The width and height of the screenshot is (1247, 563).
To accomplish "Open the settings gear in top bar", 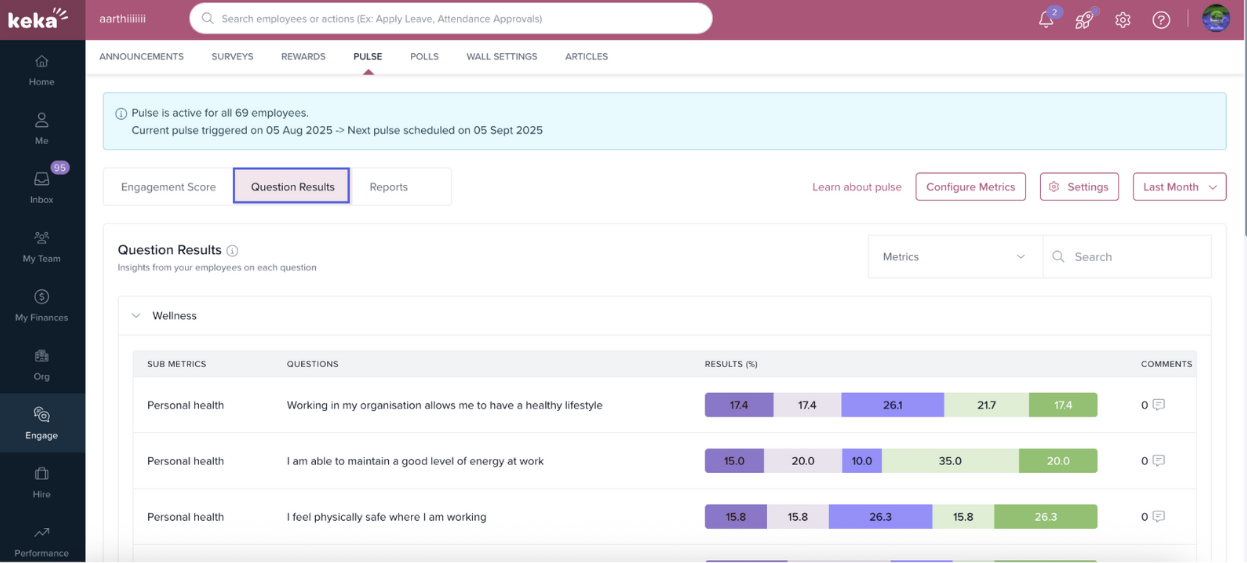I will (x=1123, y=20).
